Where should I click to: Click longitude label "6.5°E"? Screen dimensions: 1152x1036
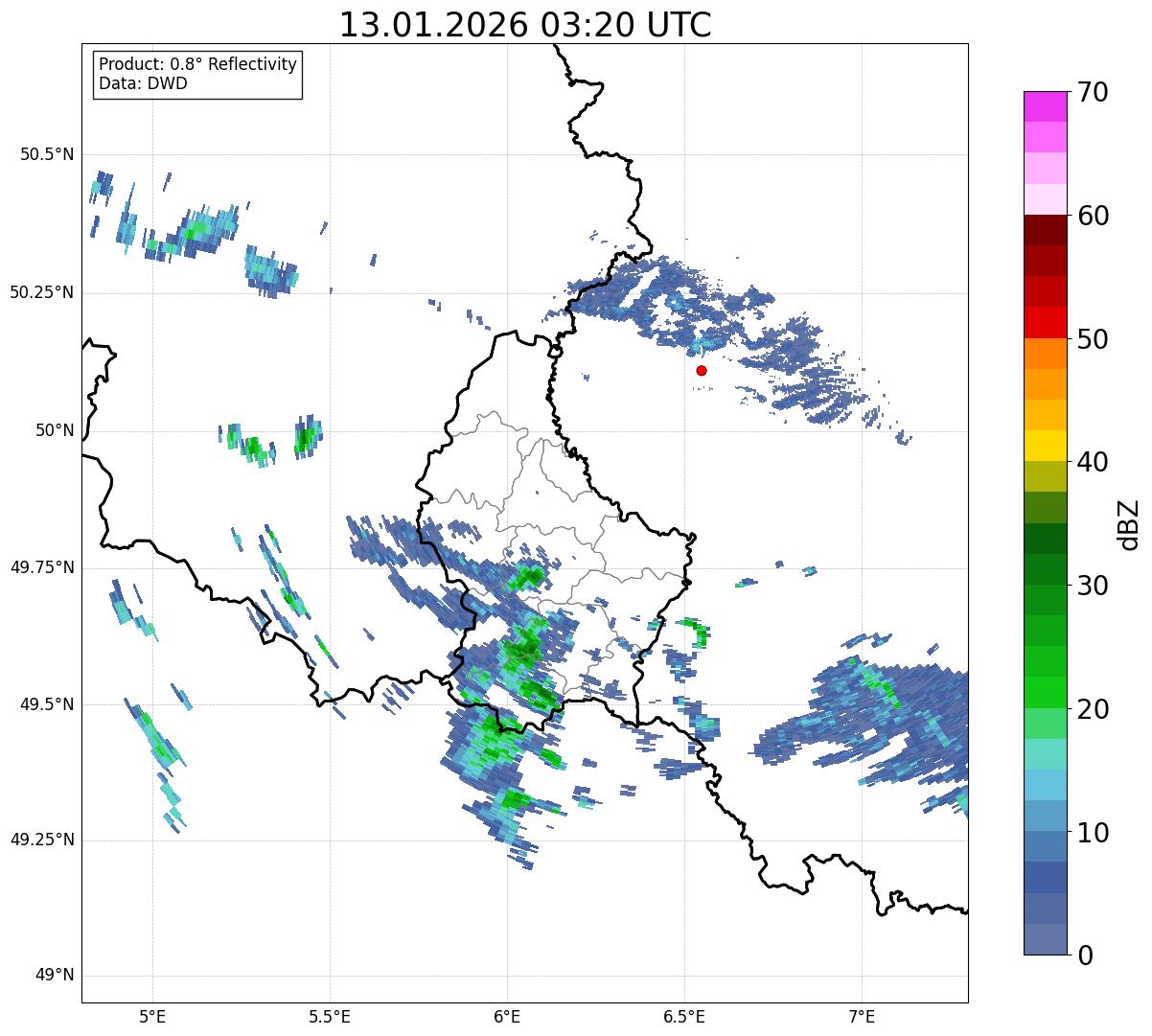(684, 1017)
